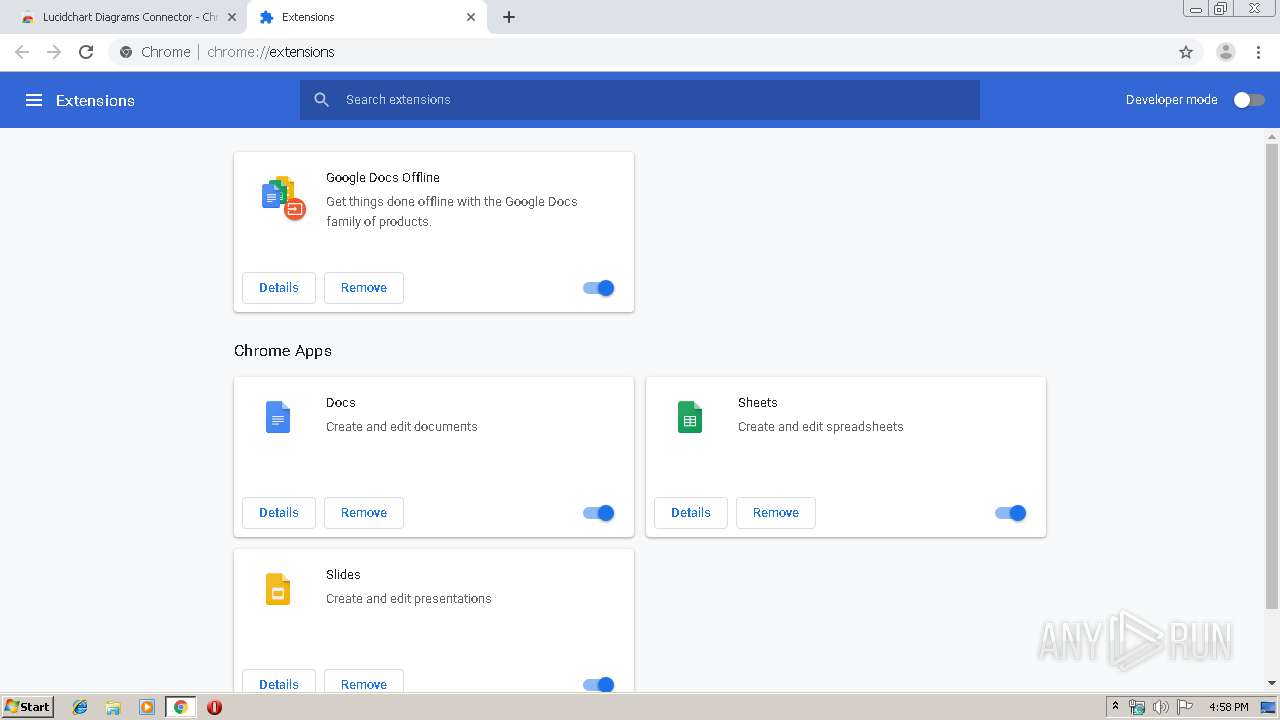Click the Extensions page title text
Screen dimensions: 1280x720
coord(95,100)
